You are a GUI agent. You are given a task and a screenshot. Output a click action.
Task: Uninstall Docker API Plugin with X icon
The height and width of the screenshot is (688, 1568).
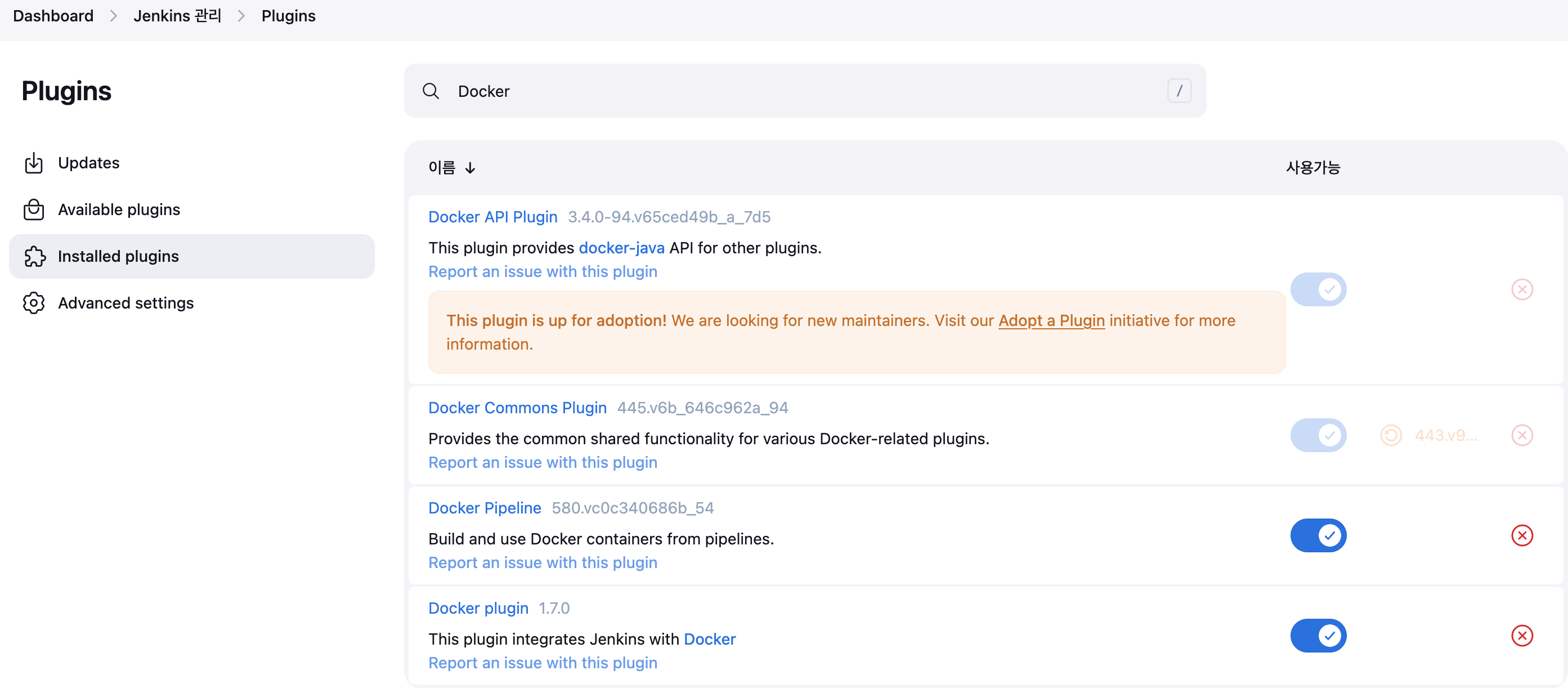[x=1522, y=289]
